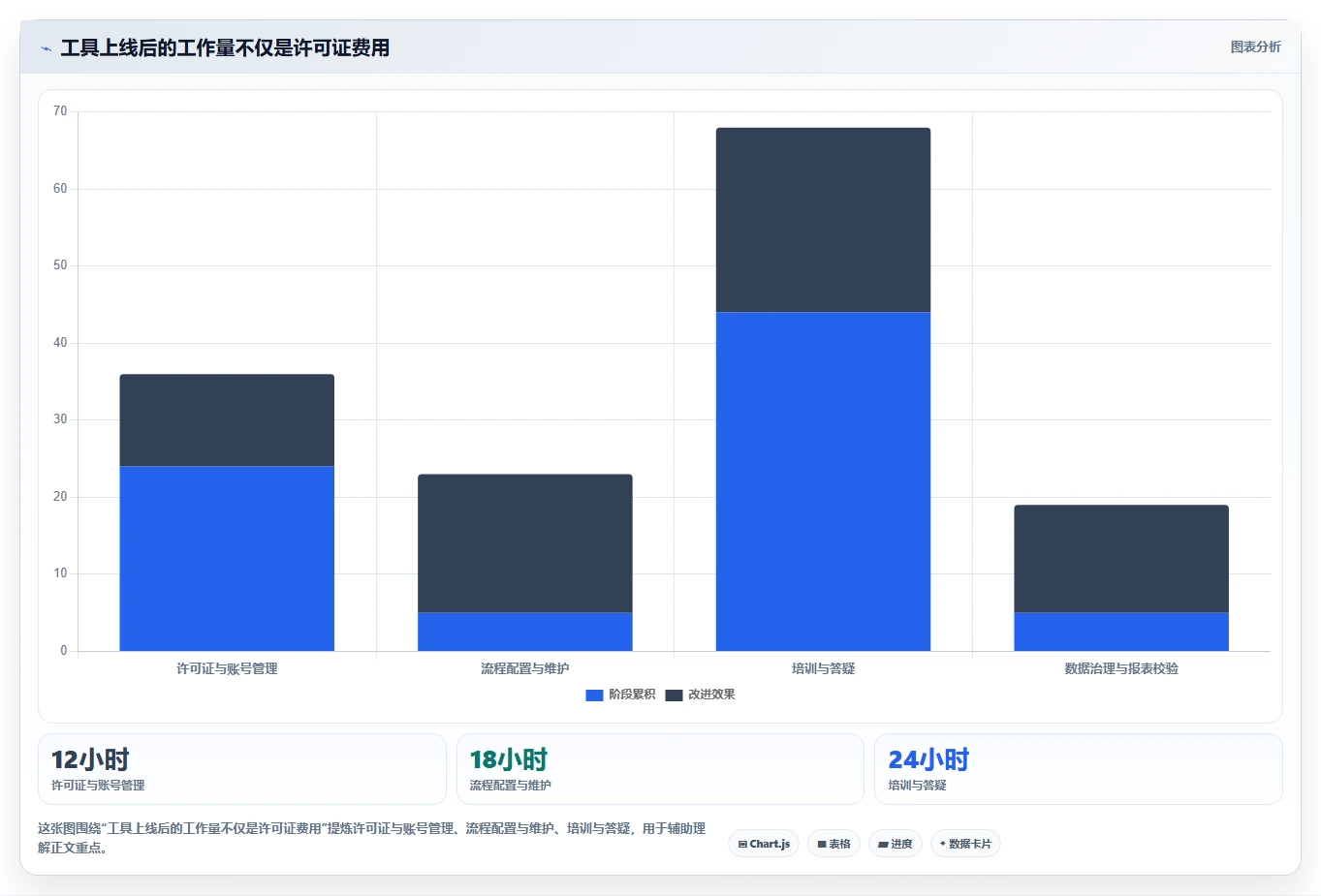This screenshot has width=1321, height=896.
Task: Select the 进度 tag chip
Action: tap(896, 844)
